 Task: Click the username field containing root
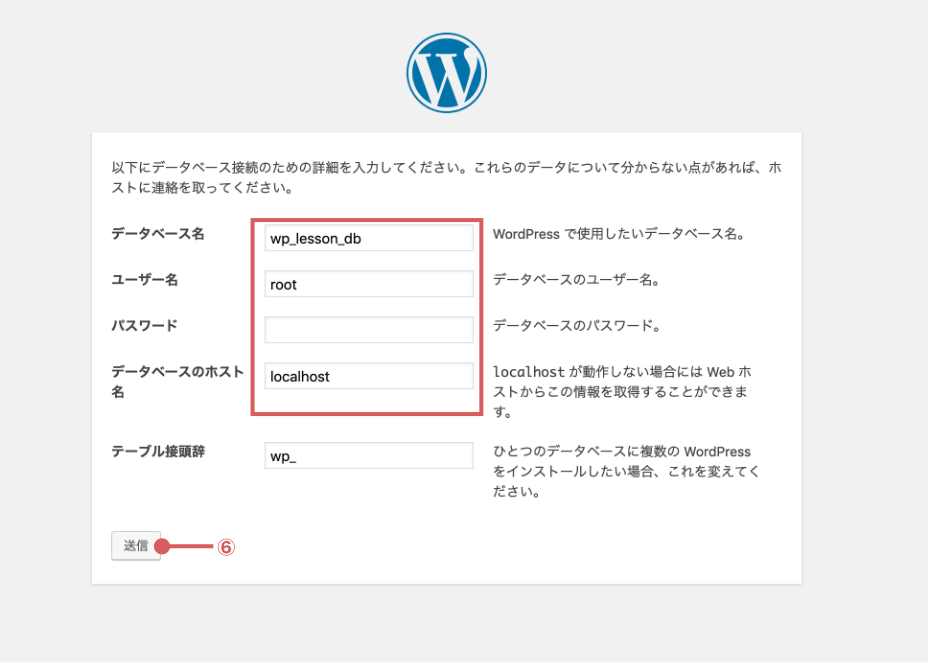tap(368, 284)
